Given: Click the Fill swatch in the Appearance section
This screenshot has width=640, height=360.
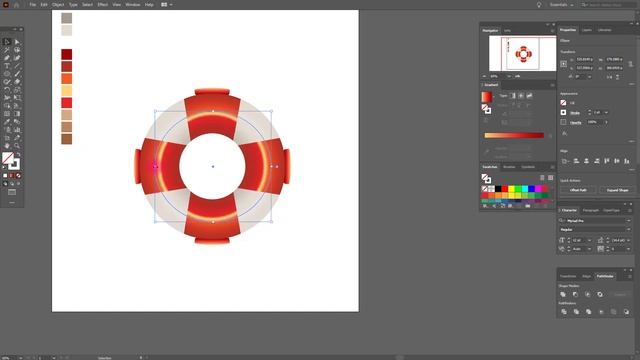Looking at the screenshot, I should 563,103.
